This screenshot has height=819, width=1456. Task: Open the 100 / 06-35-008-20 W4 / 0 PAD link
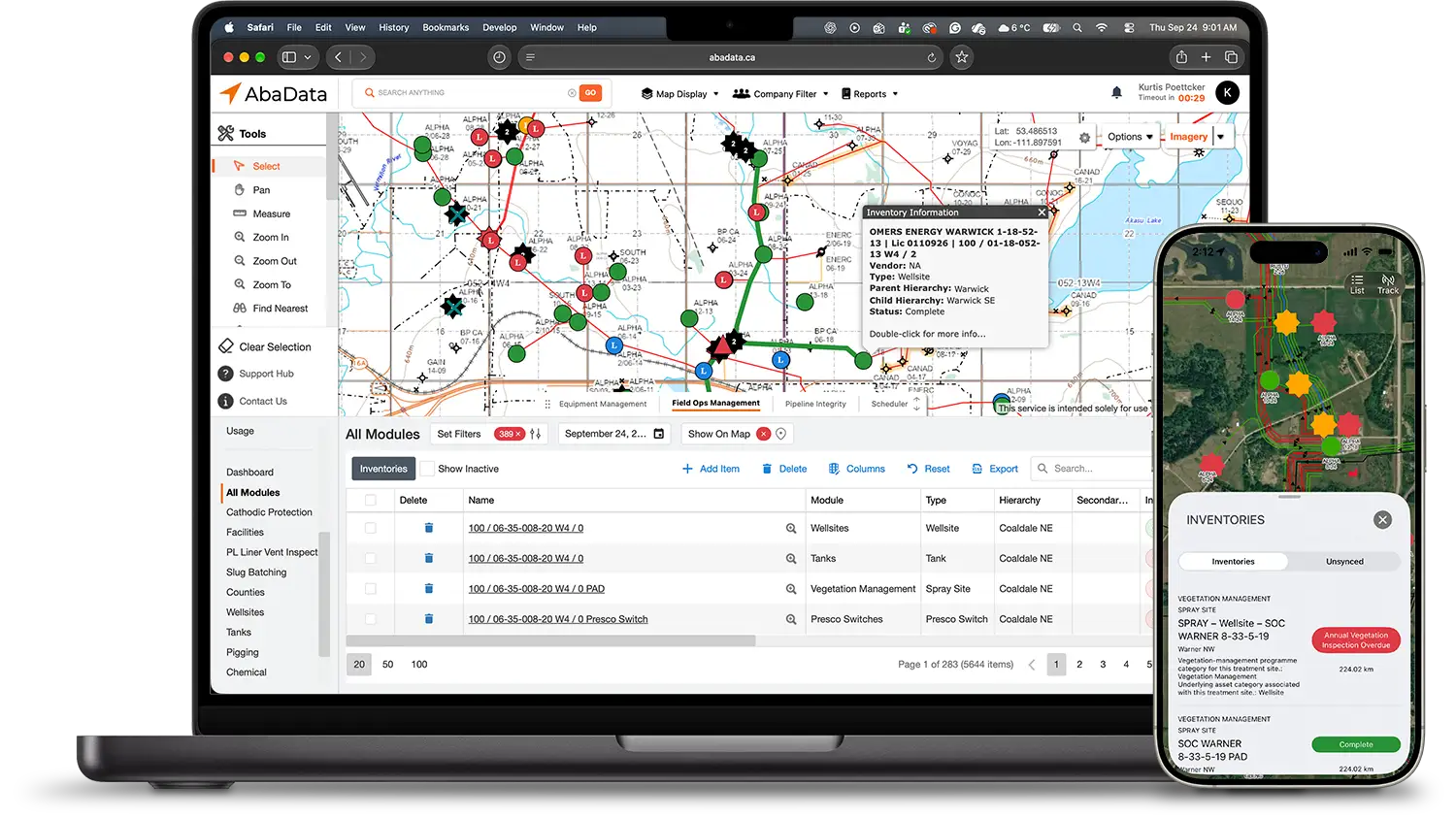[x=536, y=589]
